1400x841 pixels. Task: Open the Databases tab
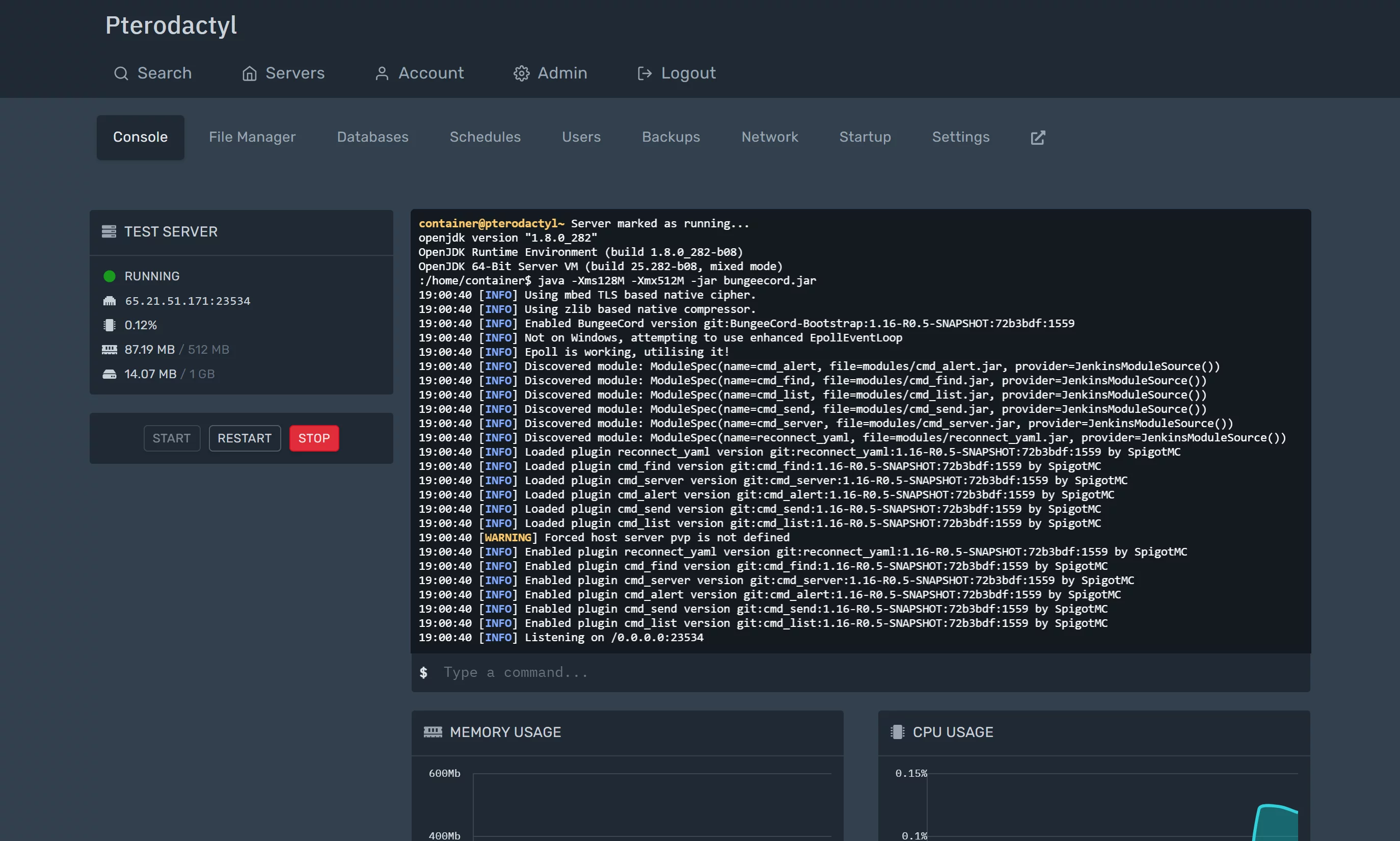372,137
